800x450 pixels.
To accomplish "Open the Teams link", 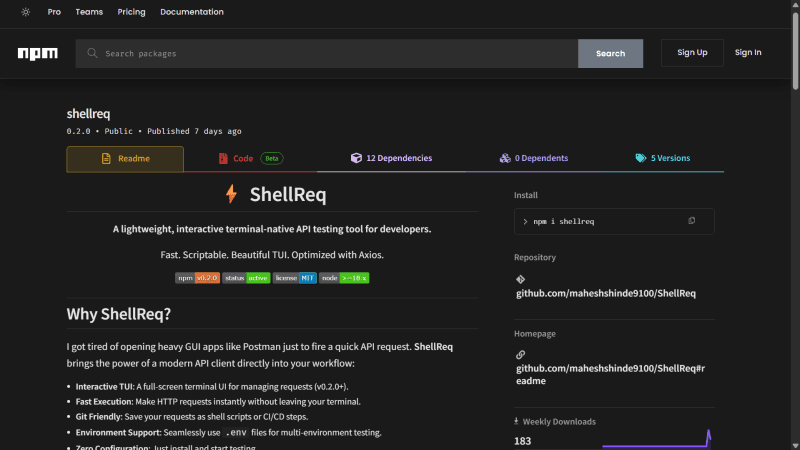I will 89,12.
